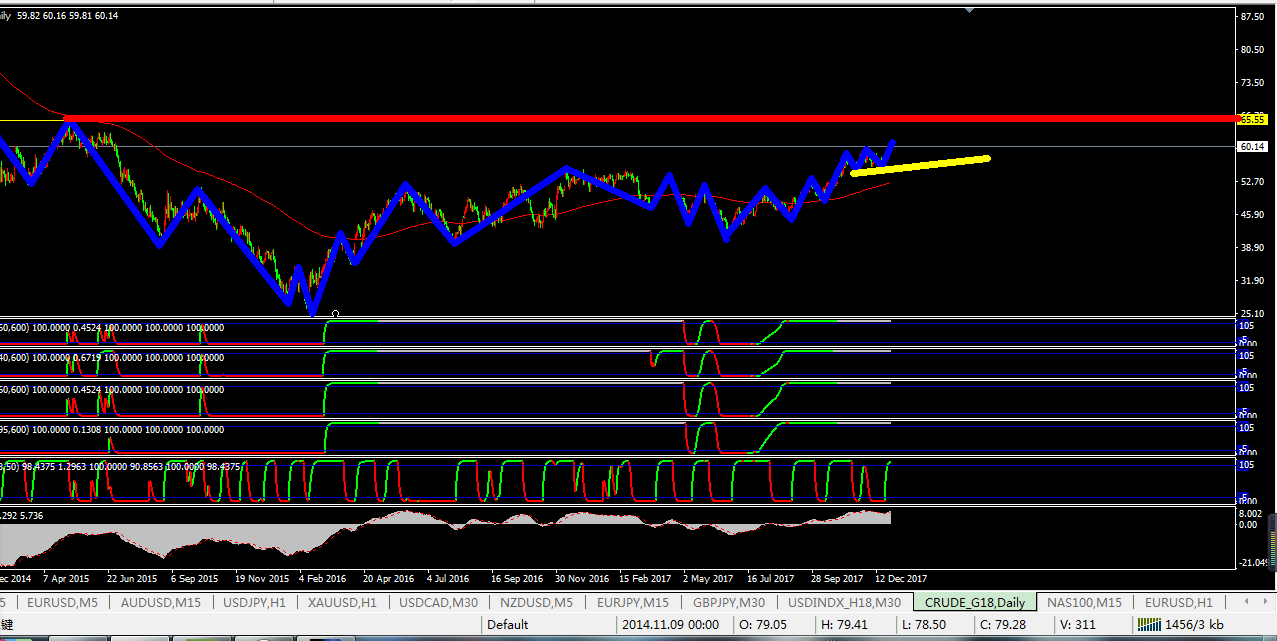
Task: Click the 22 Jun 2015 date label
Action: 131,579
